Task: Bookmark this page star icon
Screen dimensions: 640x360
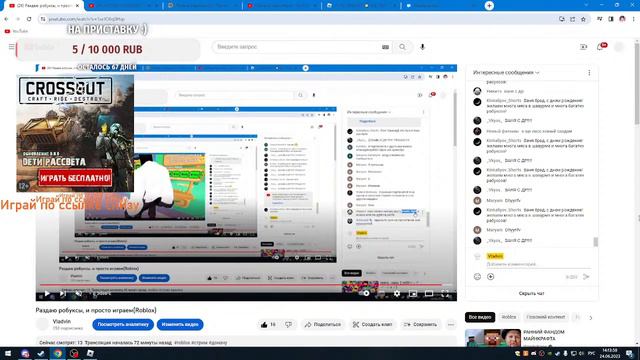Action: (x=583, y=19)
